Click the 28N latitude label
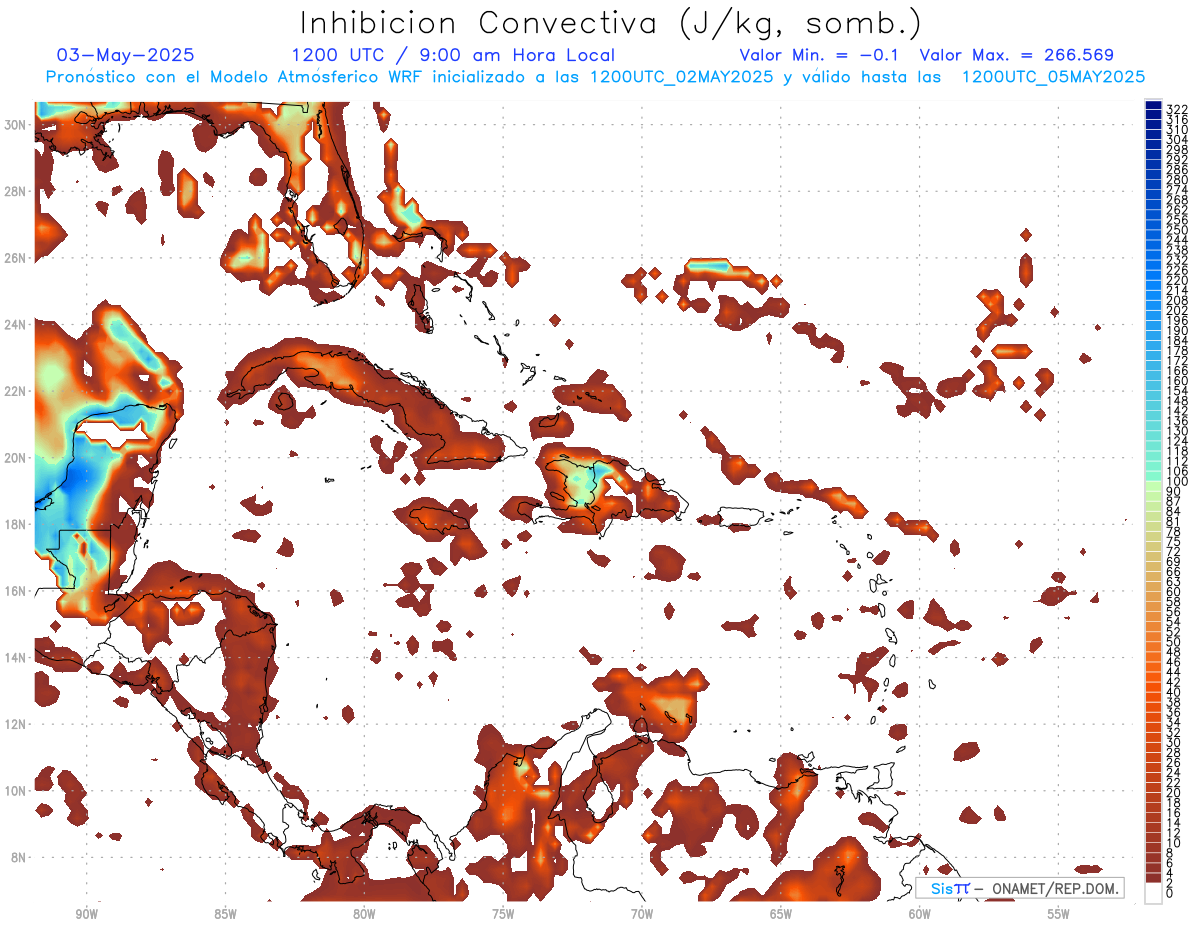1200x927 pixels. pos(16,191)
